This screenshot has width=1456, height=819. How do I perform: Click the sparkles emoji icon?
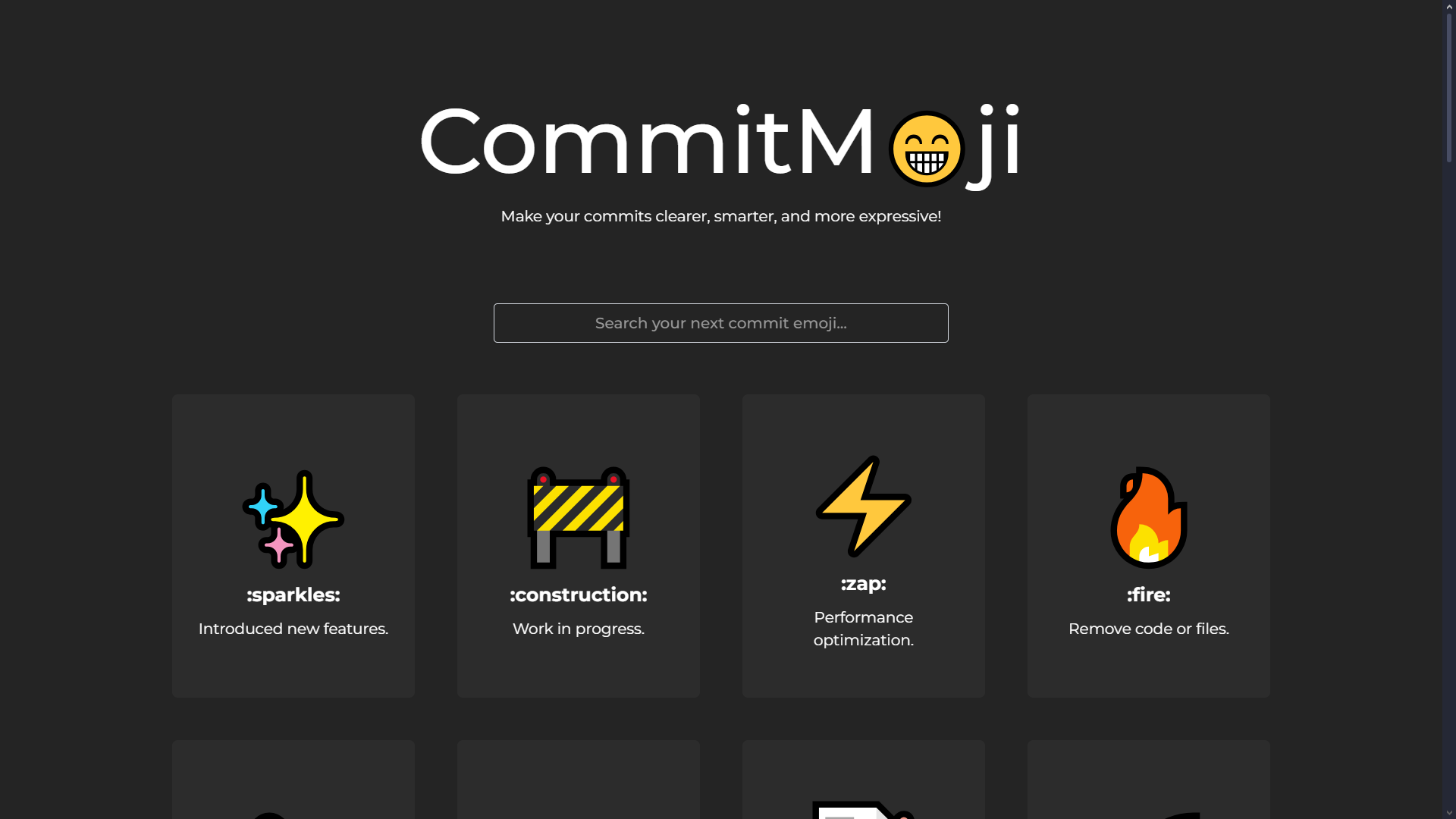point(293,519)
